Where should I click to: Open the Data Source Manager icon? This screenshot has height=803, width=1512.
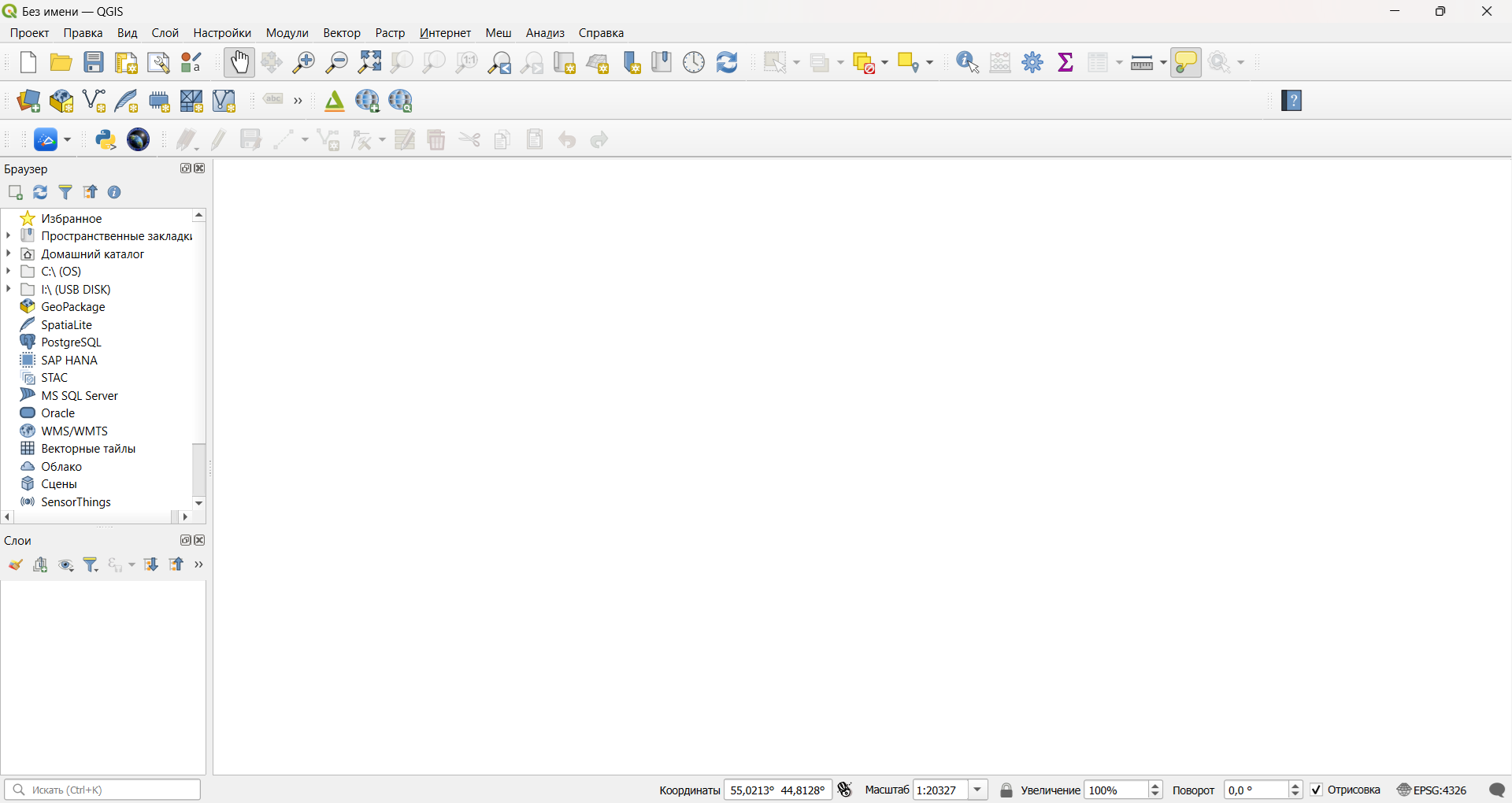coord(29,101)
